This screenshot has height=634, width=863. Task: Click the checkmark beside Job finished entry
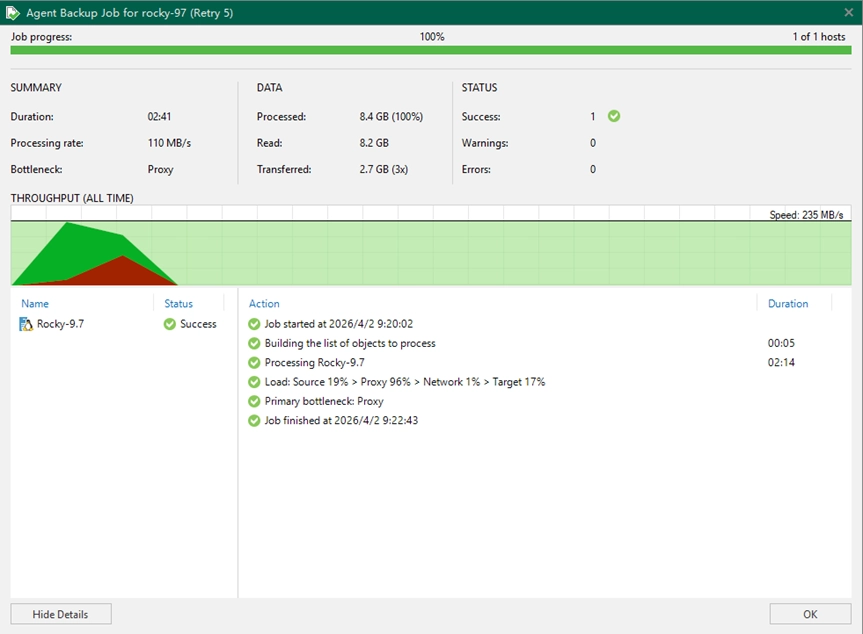click(254, 420)
